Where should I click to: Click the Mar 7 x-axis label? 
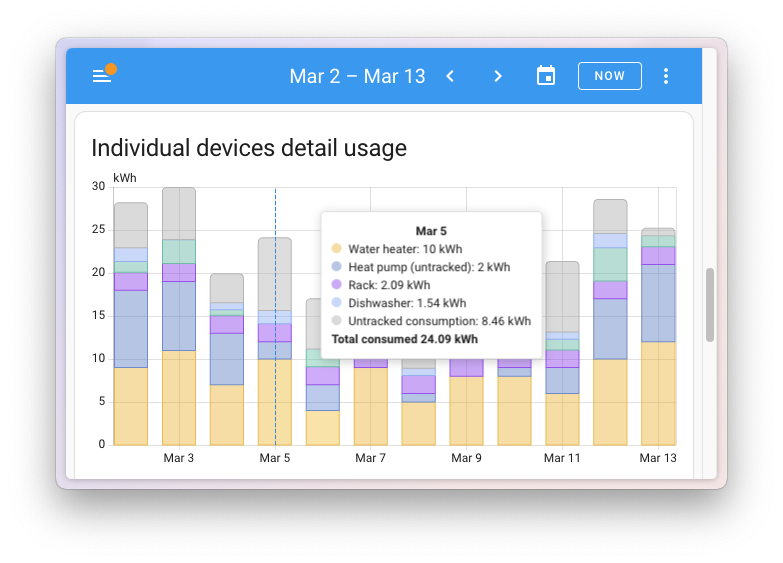(x=370, y=458)
